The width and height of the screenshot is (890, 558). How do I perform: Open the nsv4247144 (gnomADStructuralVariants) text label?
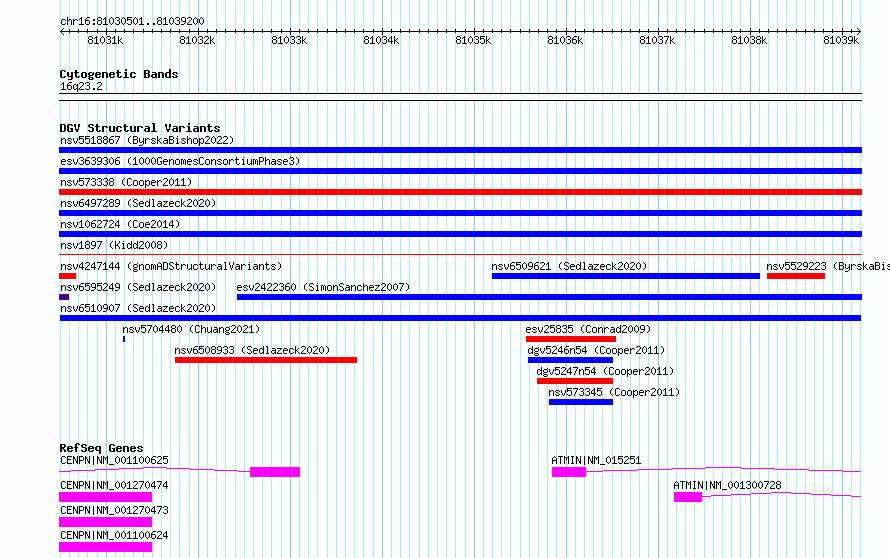(171, 266)
